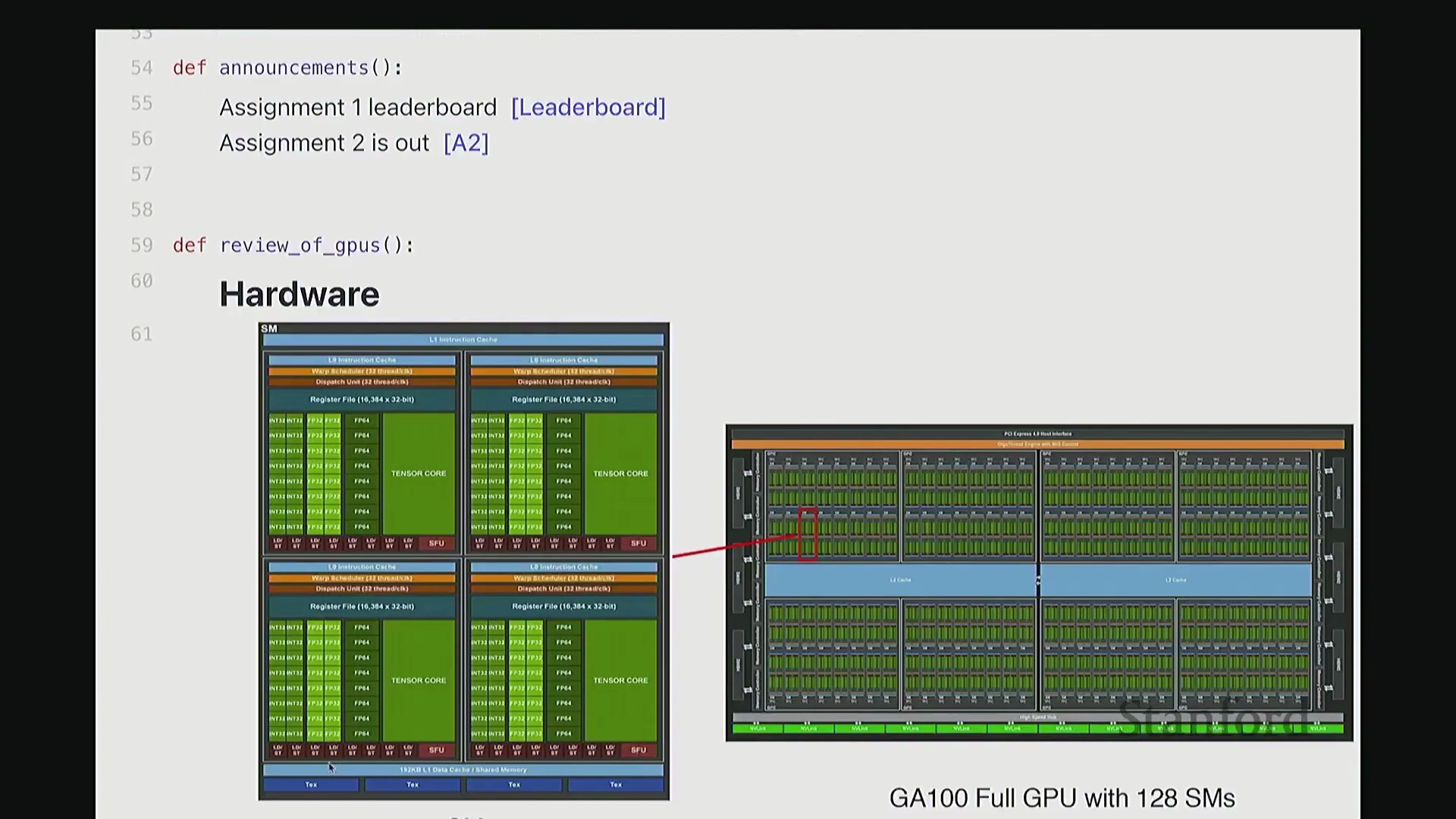Click the orange GigaThread Engine bar on the GA100 diagram

tap(1037, 444)
